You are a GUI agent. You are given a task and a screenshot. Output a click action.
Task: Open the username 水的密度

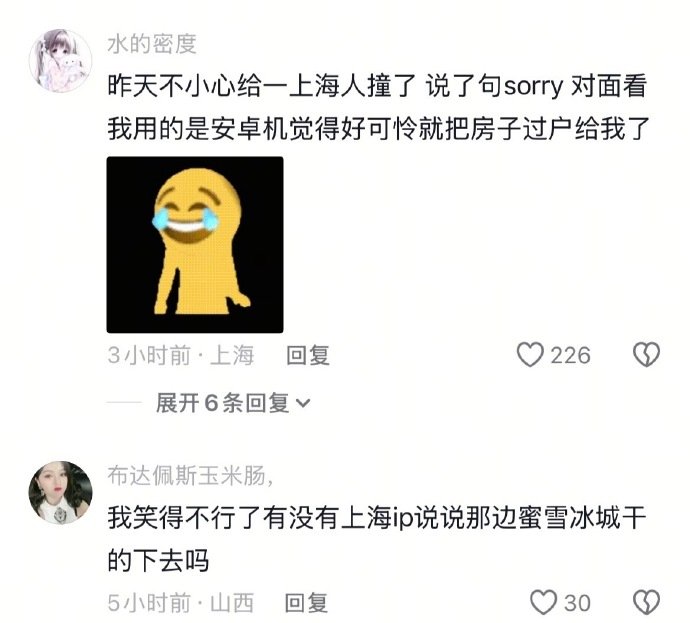152,44
